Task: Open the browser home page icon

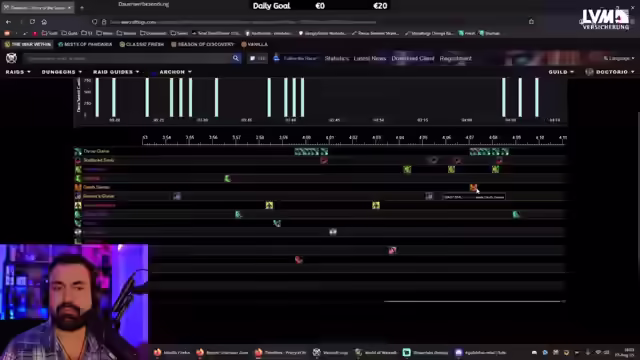Action: [x=44, y=22]
